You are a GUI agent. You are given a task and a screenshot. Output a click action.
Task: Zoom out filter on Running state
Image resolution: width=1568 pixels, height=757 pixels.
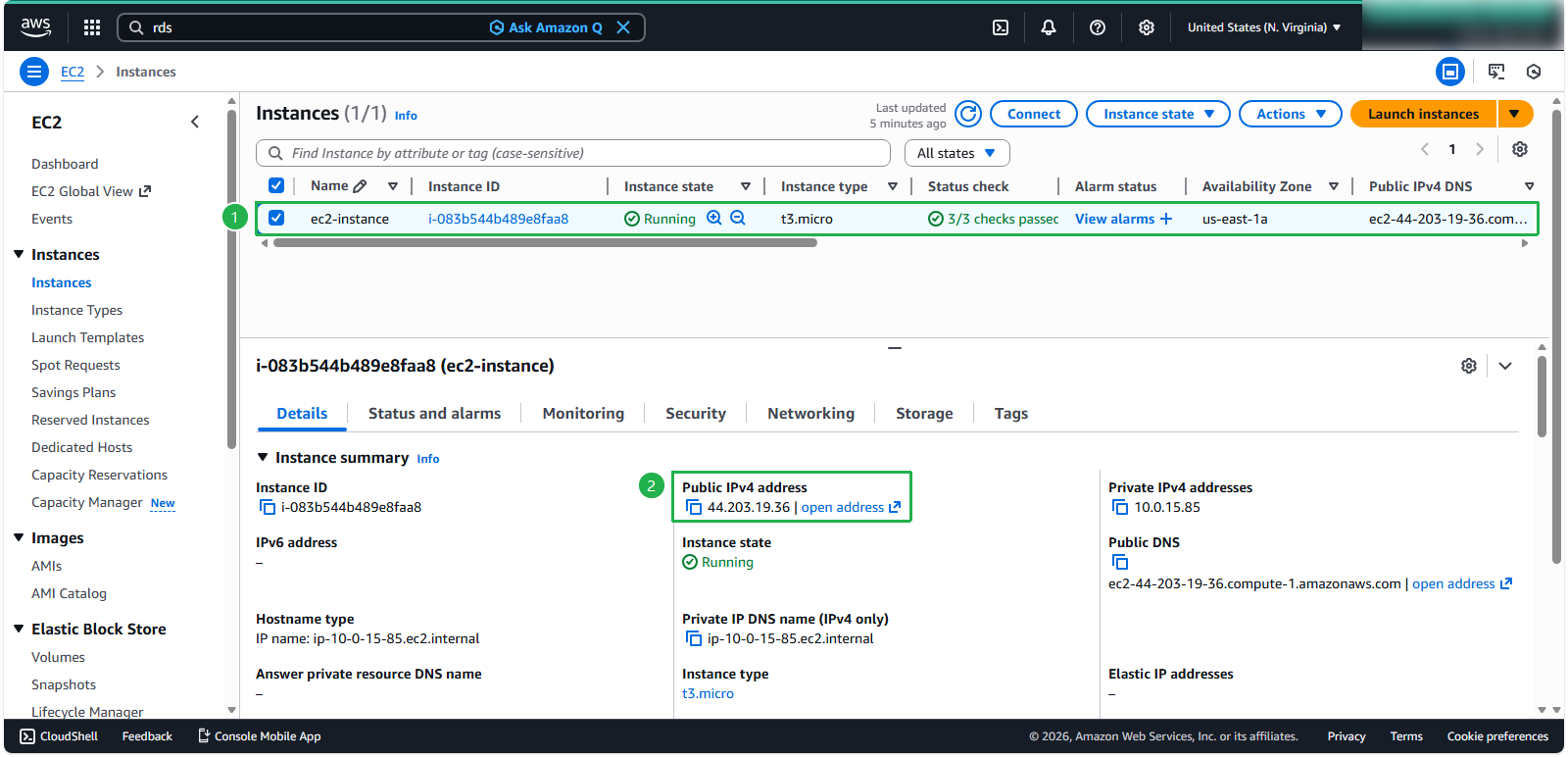(738, 218)
